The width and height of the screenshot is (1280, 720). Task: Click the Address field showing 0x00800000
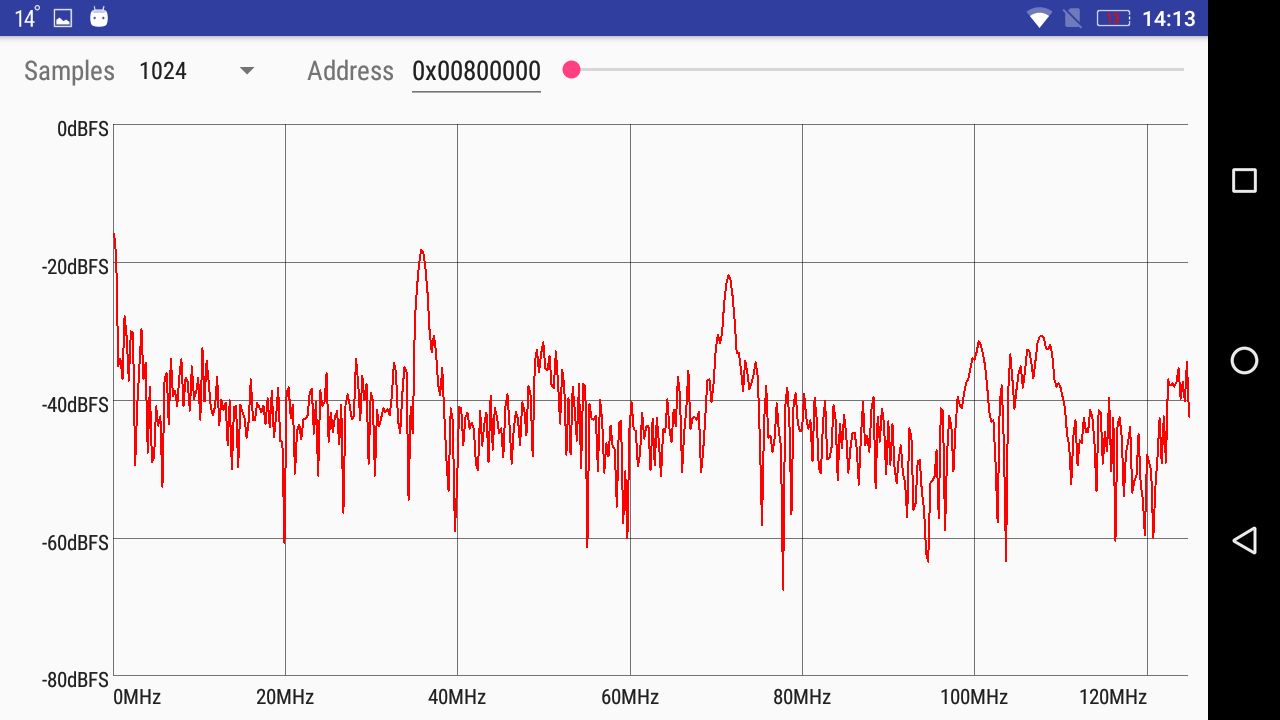[476, 71]
